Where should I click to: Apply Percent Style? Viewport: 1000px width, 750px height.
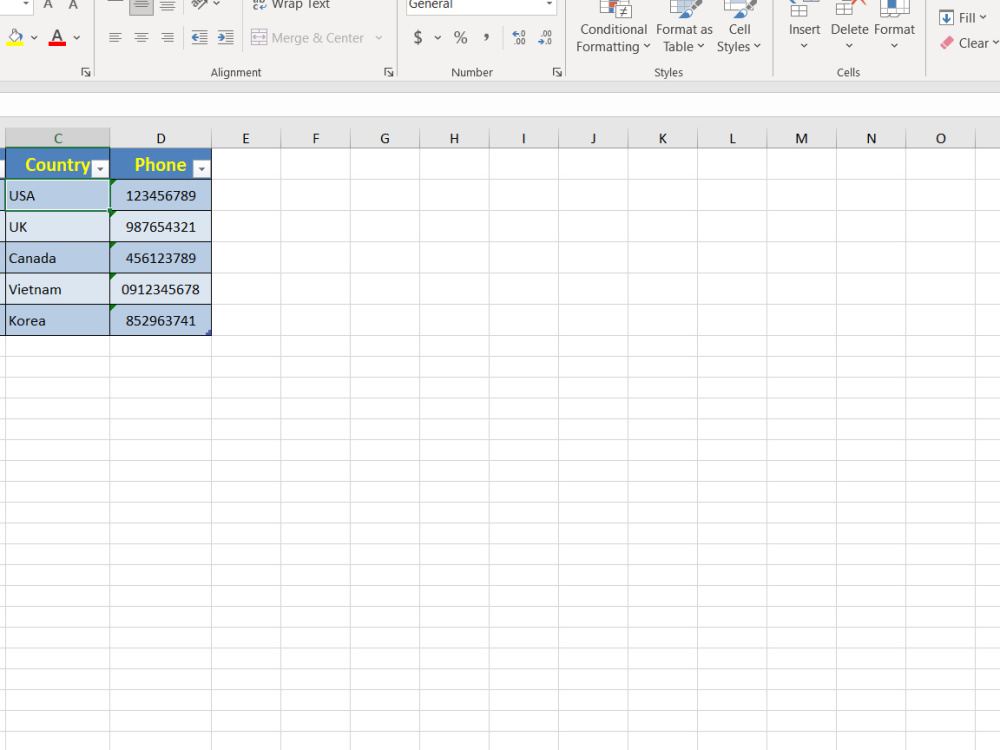click(460, 38)
